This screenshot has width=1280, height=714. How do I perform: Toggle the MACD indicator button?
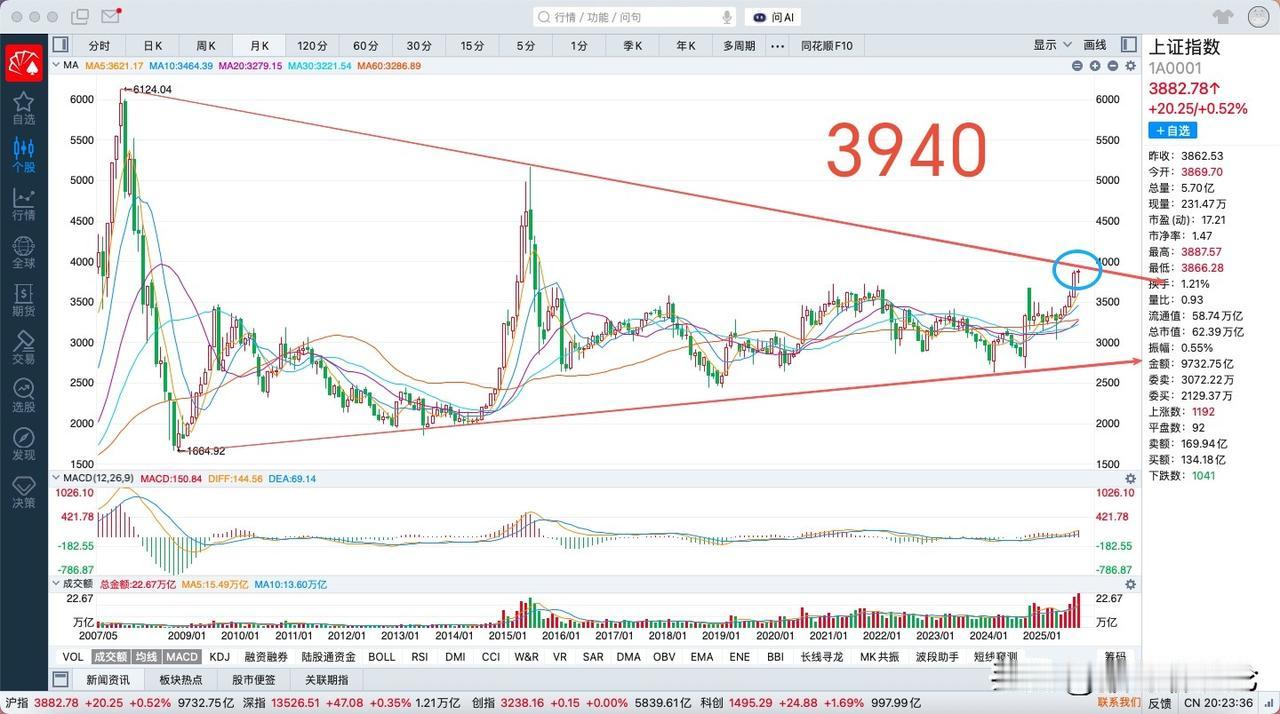(x=182, y=657)
